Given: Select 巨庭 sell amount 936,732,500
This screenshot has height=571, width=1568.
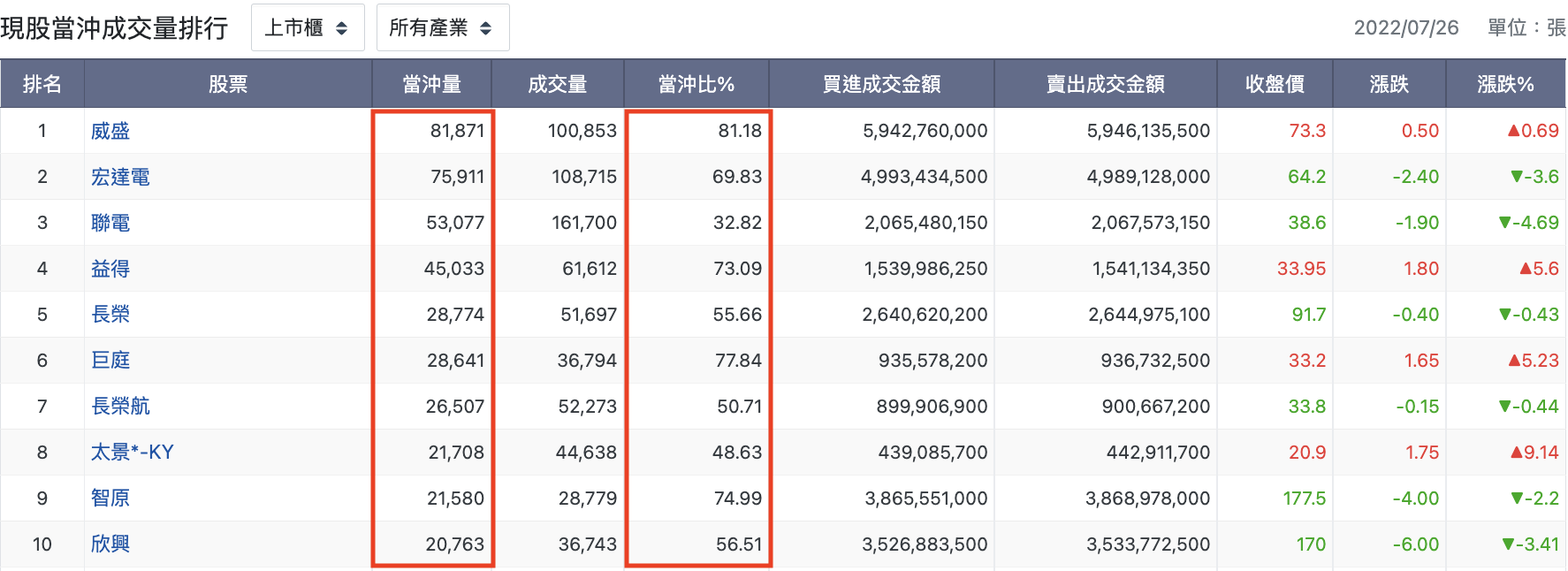Looking at the screenshot, I should pyautogui.click(x=1155, y=361).
